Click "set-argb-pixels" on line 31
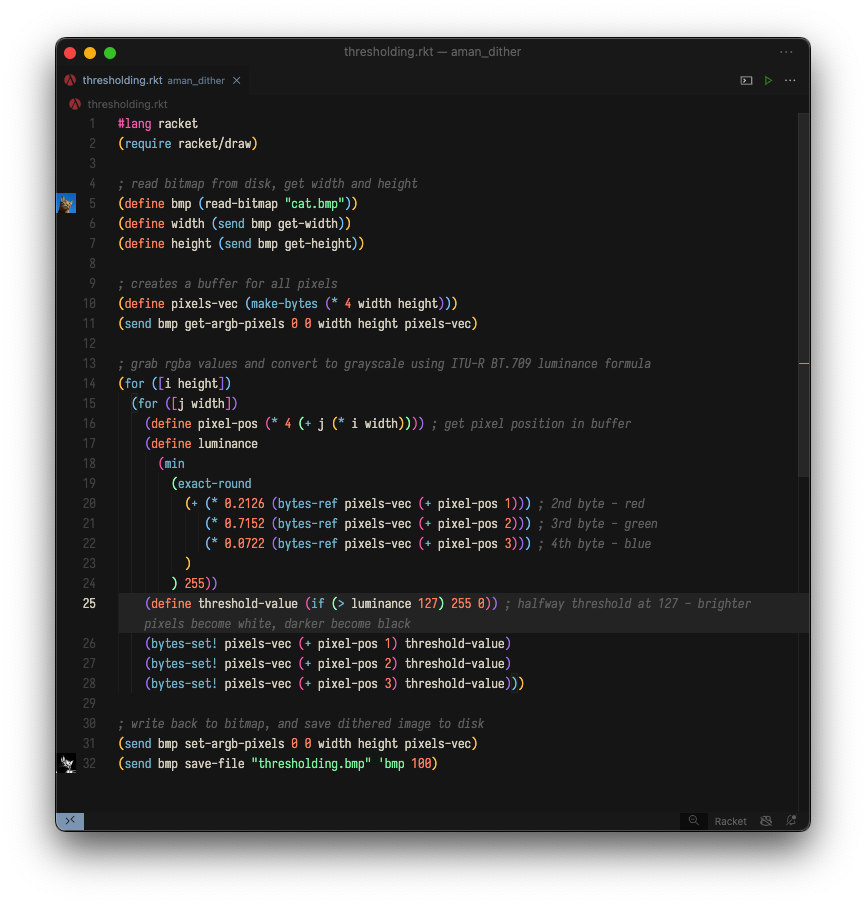Image resolution: width=866 pixels, height=905 pixels. [x=234, y=744]
